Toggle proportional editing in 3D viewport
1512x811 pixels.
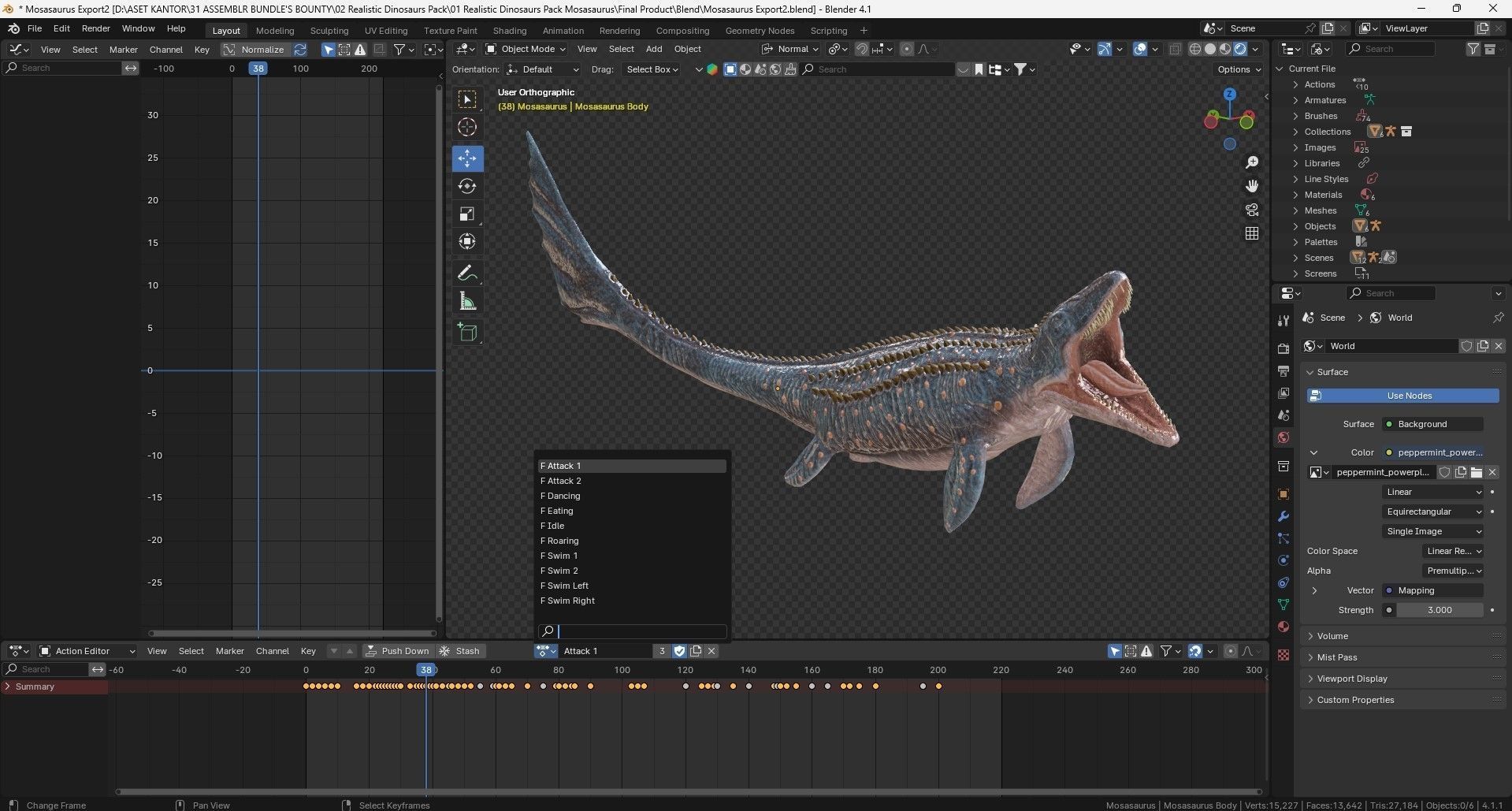point(907,49)
